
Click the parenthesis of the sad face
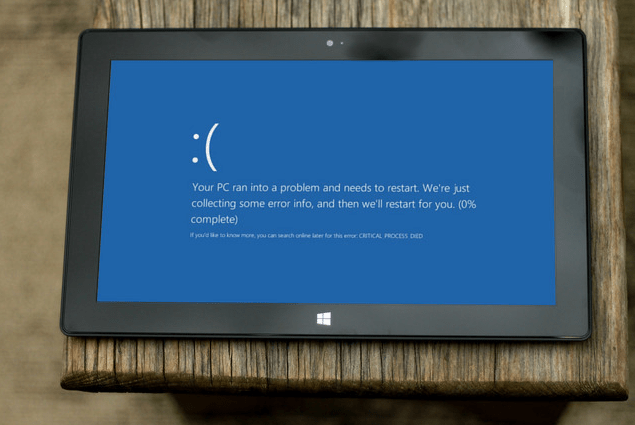point(211,148)
